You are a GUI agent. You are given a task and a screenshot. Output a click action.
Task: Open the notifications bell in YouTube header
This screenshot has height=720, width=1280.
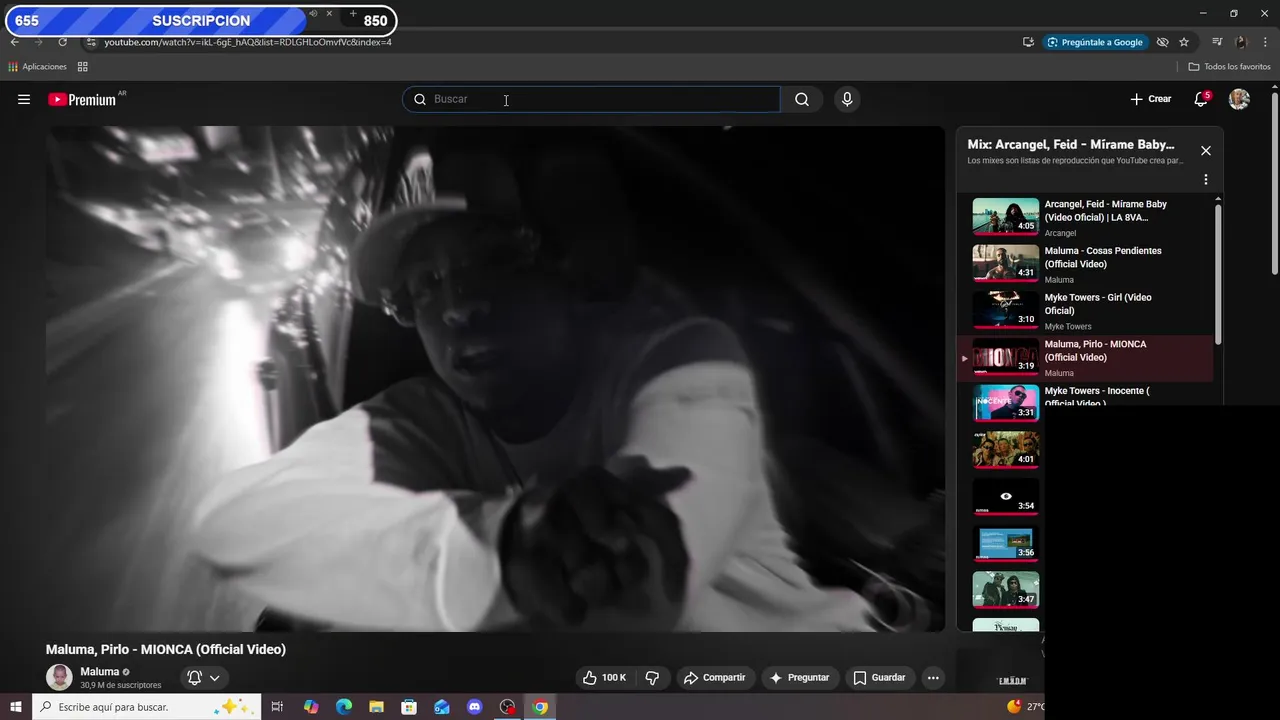[1202, 99]
